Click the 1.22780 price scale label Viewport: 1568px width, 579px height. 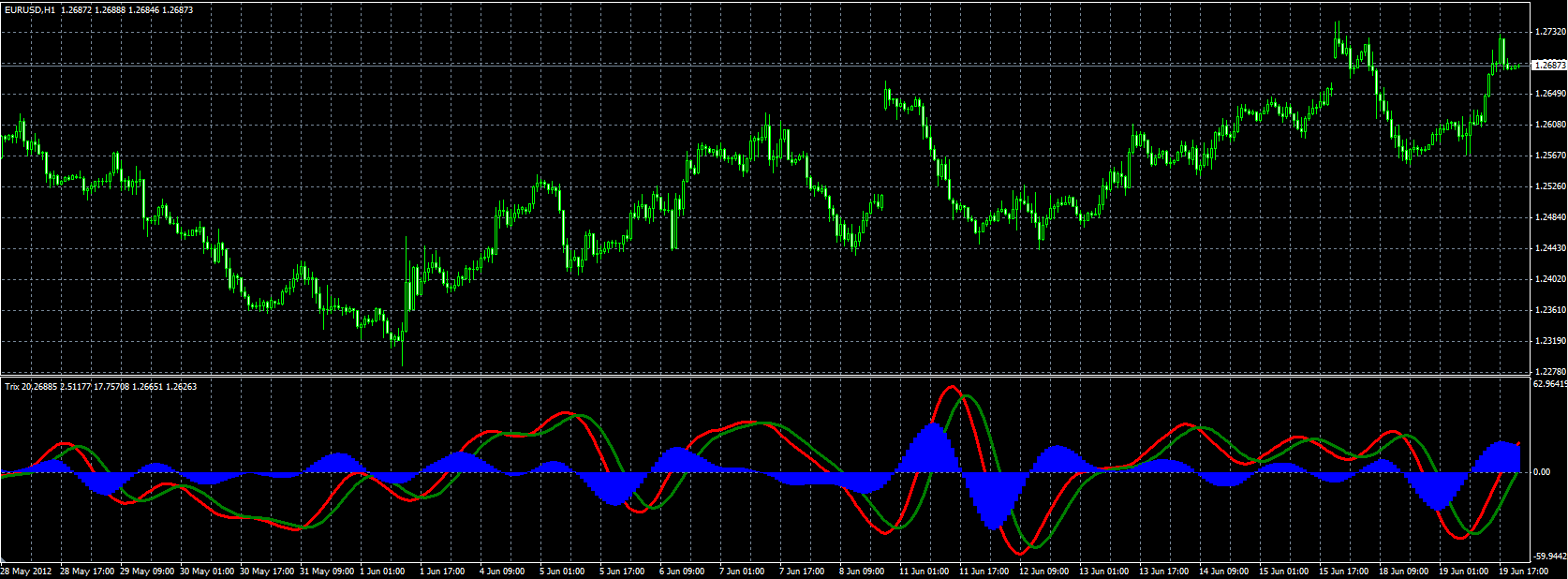click(x=1550, y=372)
